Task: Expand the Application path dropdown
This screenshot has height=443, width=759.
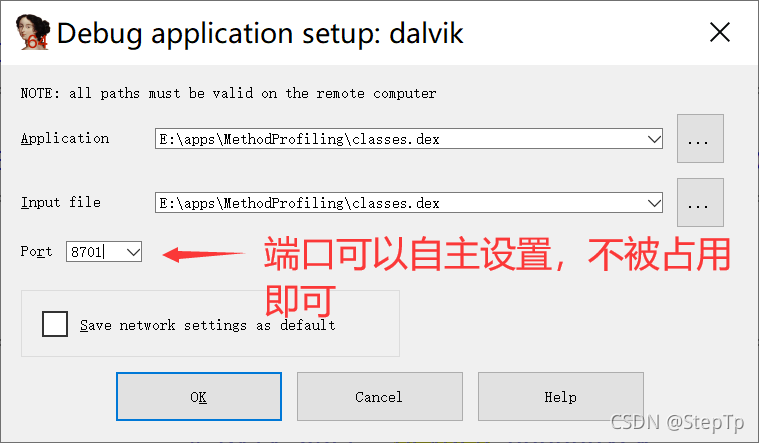Action: coord(654,139)
